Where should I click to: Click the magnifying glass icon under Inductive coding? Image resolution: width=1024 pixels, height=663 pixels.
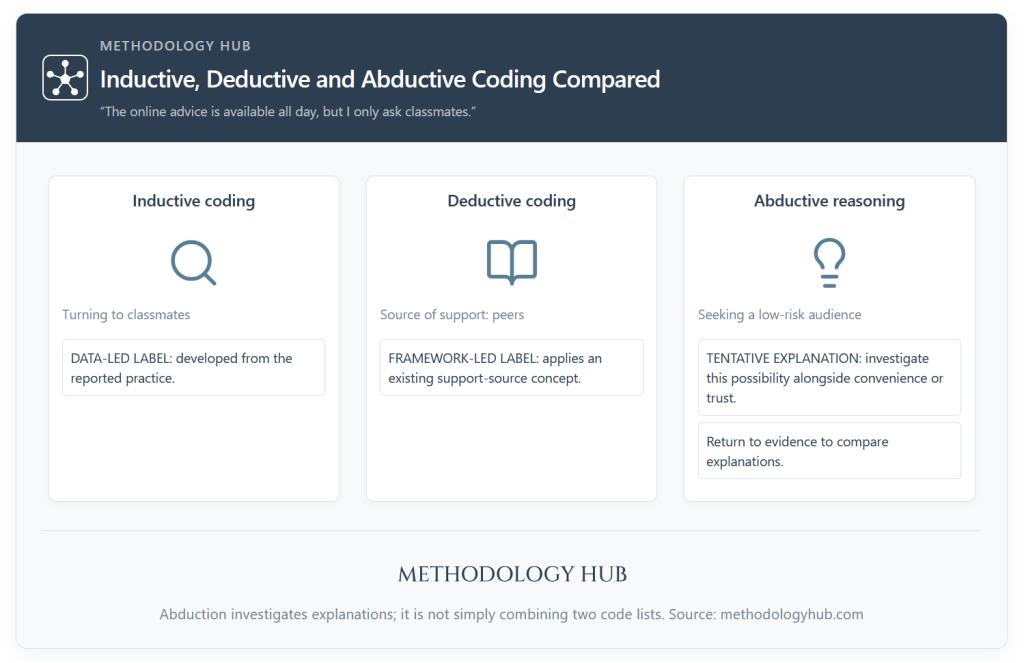click(193, 263)
